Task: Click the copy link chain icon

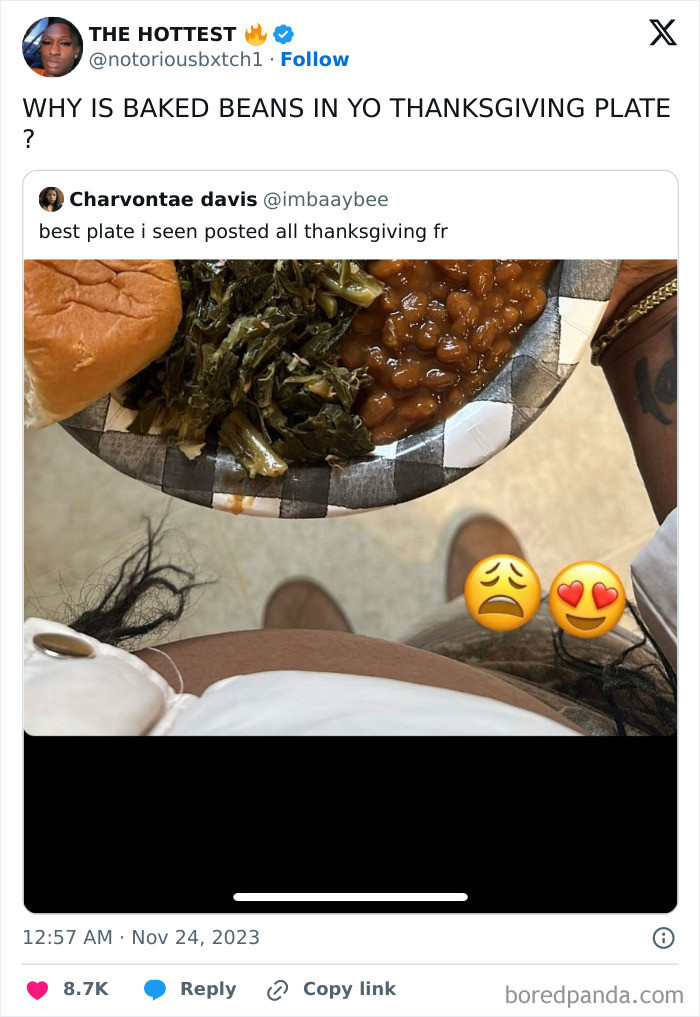Action: tap(277, 990)
